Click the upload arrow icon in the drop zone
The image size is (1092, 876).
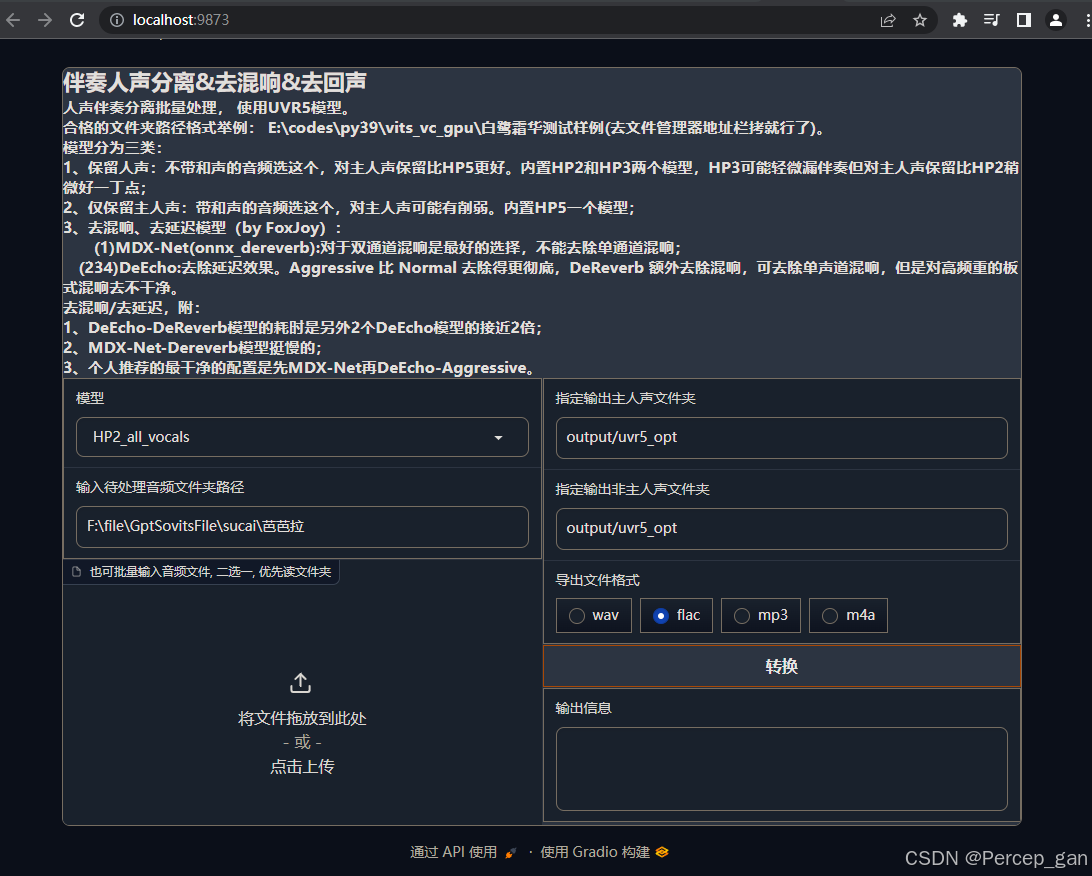[x=301, y=683]
